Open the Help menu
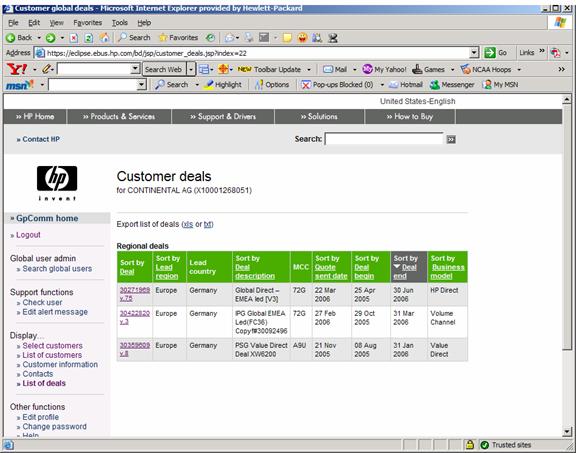 [144, 23]
